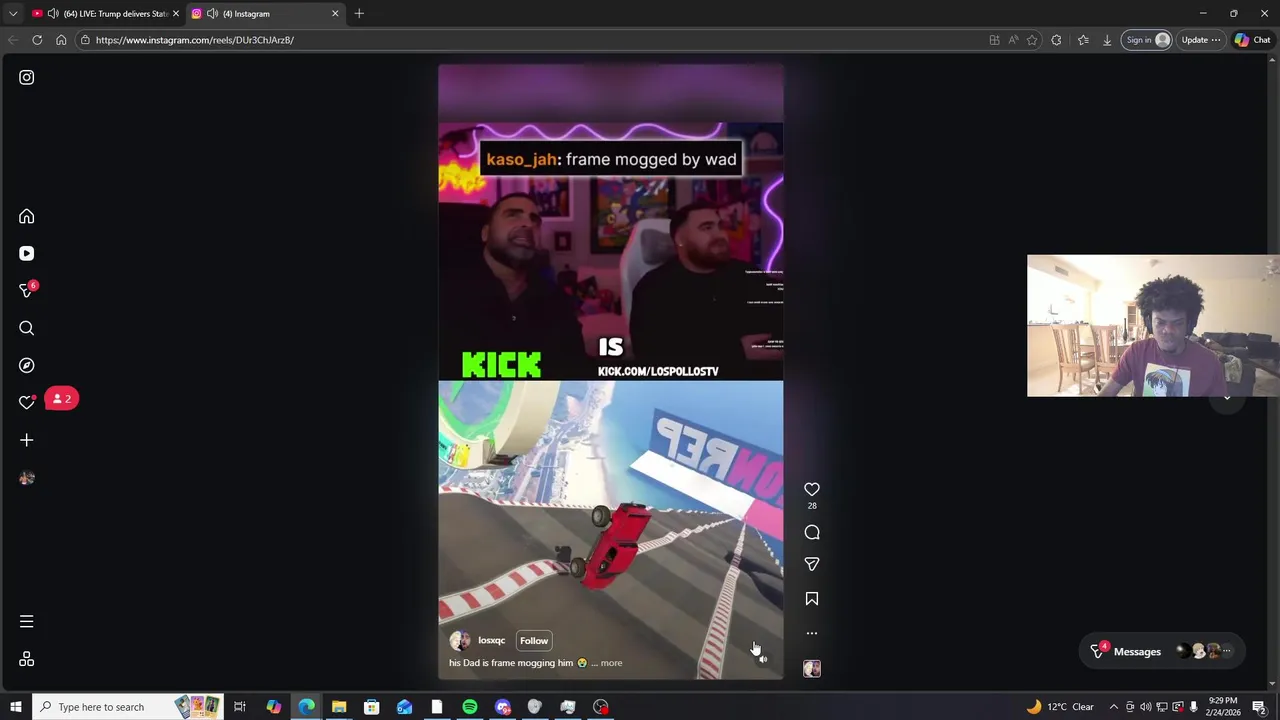Save the reel with bookmark icon
Image resolution: width=1280 pixels, height=720 pixels.
click(x=812, y=599)
